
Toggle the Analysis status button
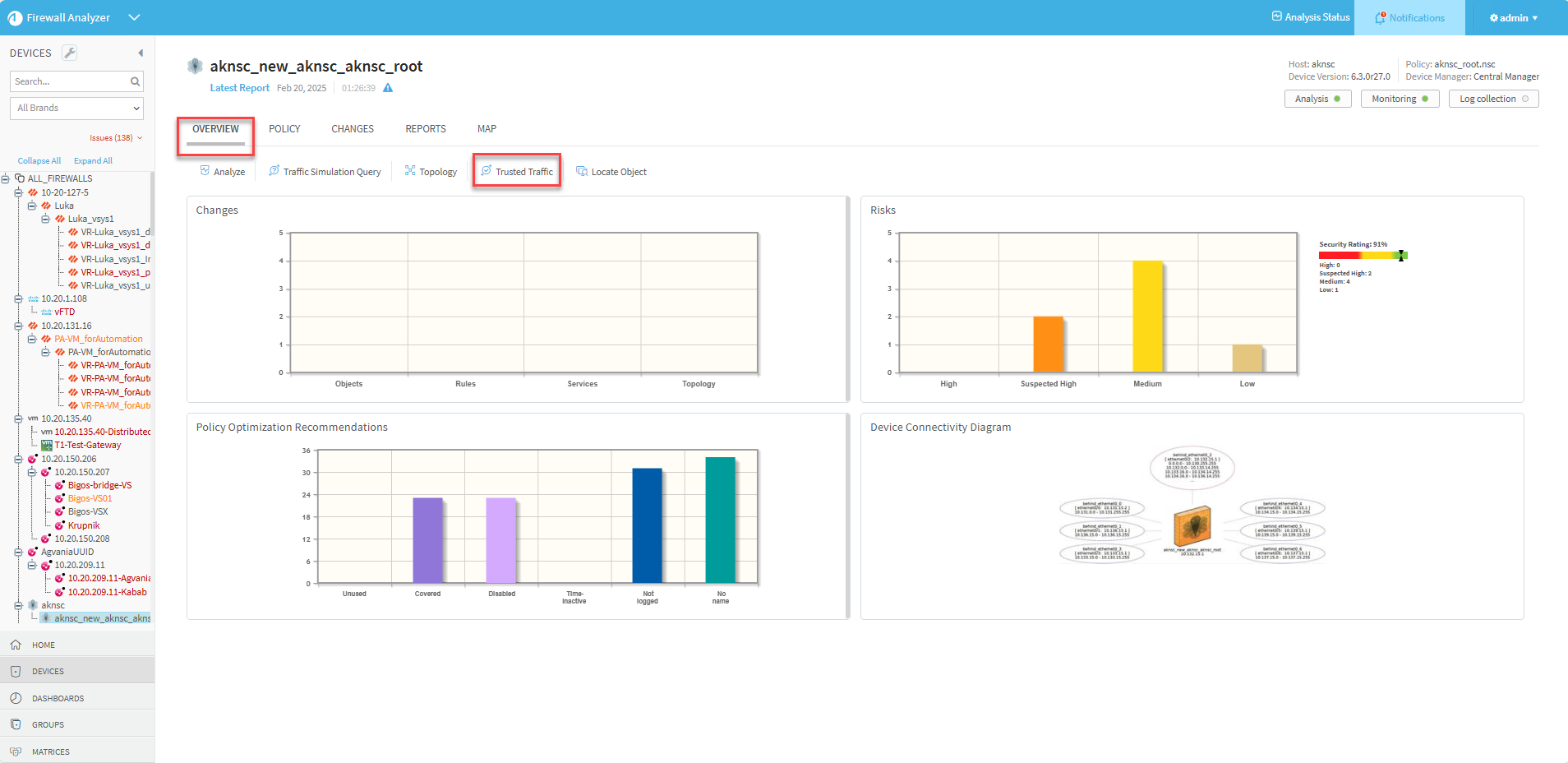pyautogui.click(x=1317, y=99)
